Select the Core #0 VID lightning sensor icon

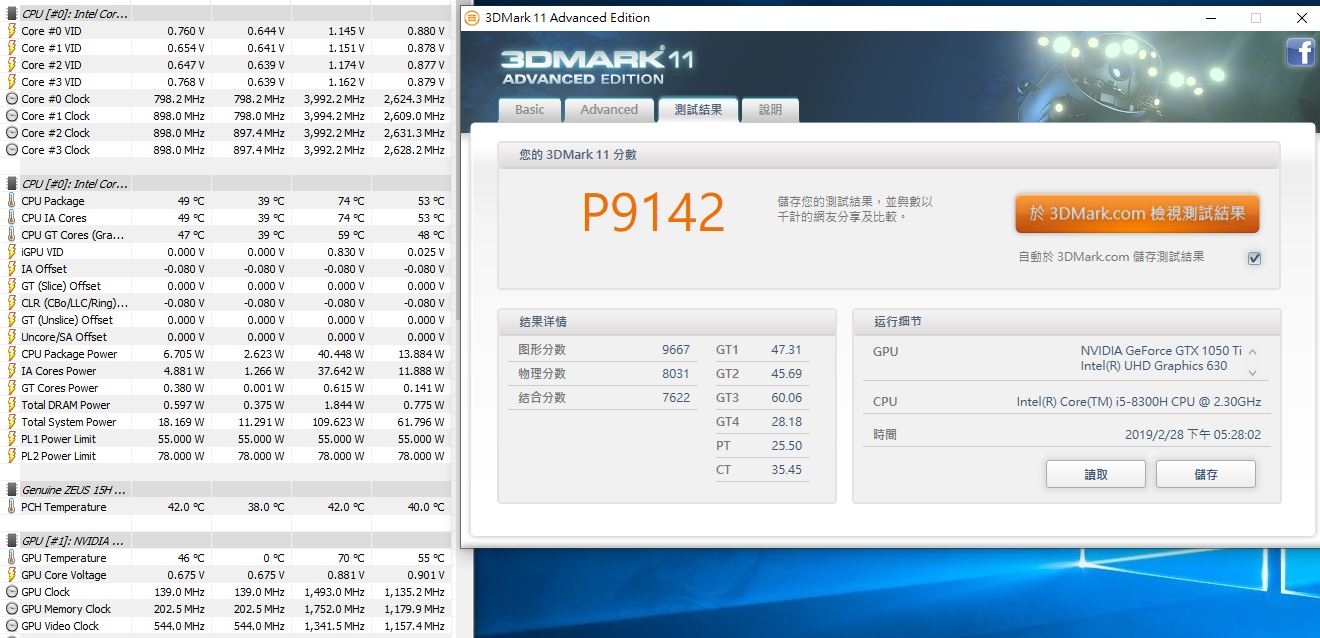point(11,31)
